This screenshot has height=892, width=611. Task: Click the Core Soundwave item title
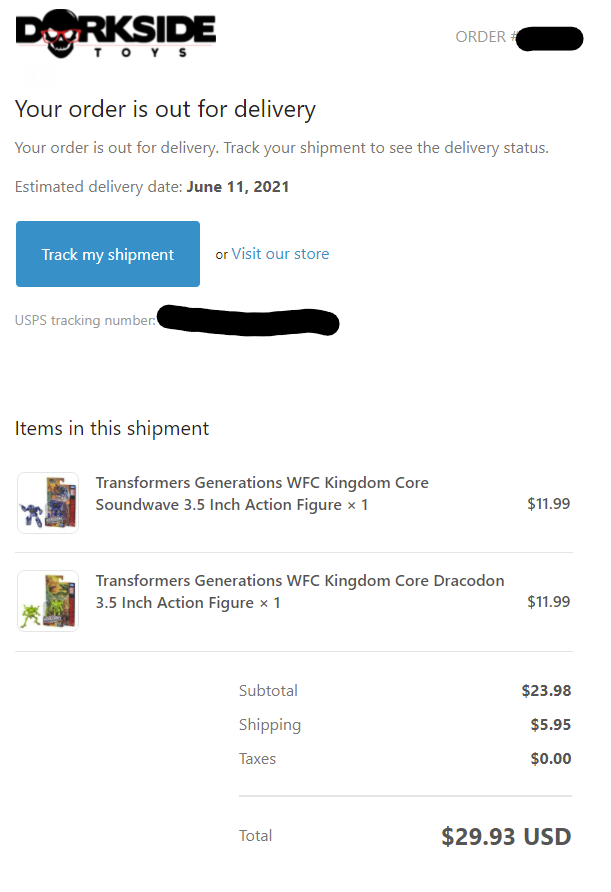pyautogui.click(x=262, y=494)
